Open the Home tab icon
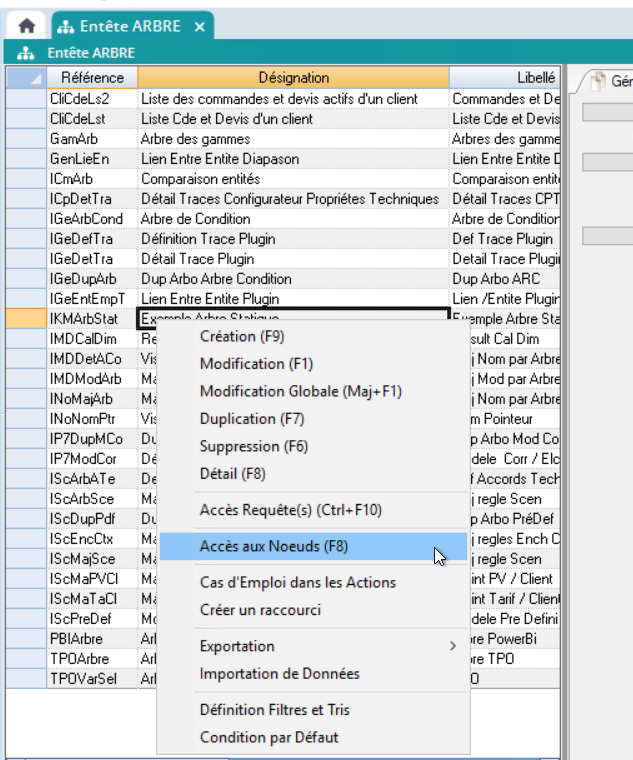Screen dimensions: 633x760 [x=27, y=27]
